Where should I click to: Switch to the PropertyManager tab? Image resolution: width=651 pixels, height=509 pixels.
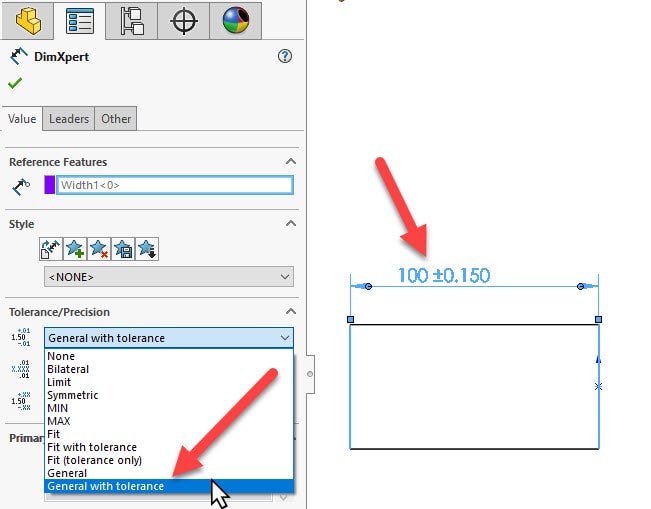[x=79, y=20]
